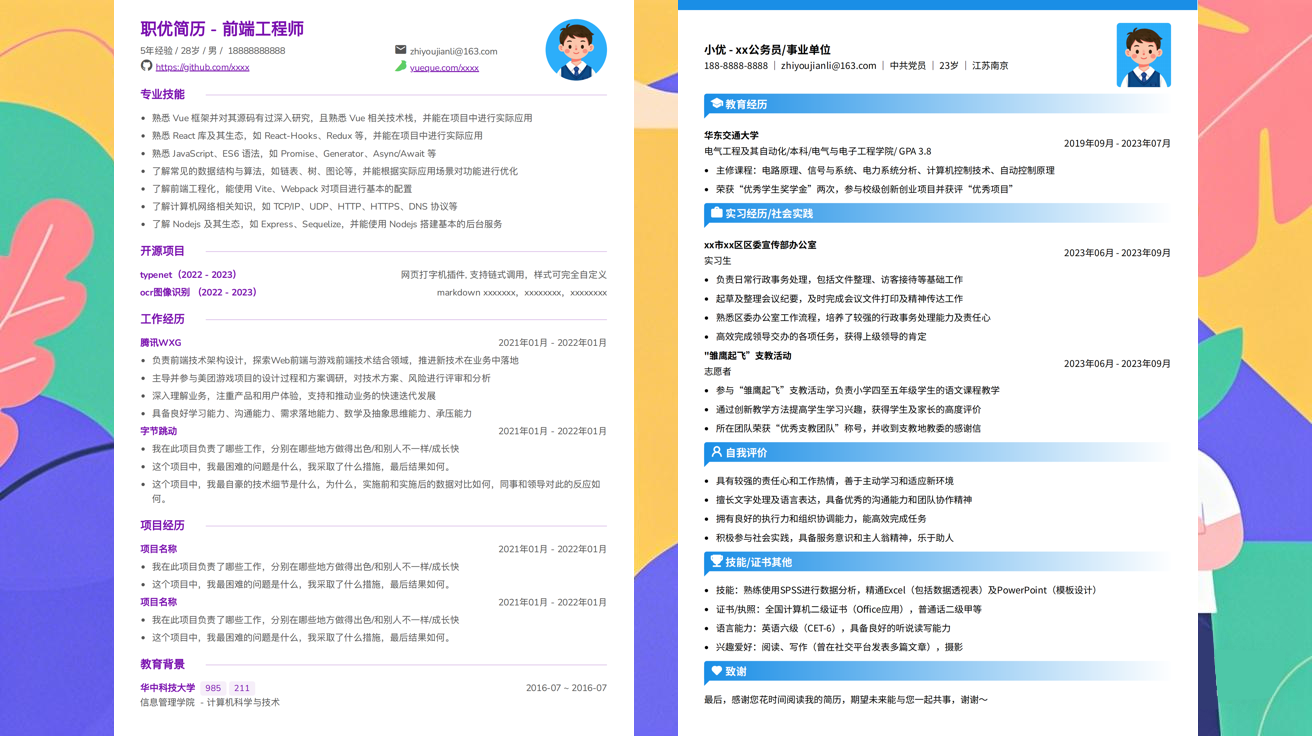Click the briefcase icon in 实习经历/社会实践 header
Screen dimensions: 1312x736
(716, 213)
